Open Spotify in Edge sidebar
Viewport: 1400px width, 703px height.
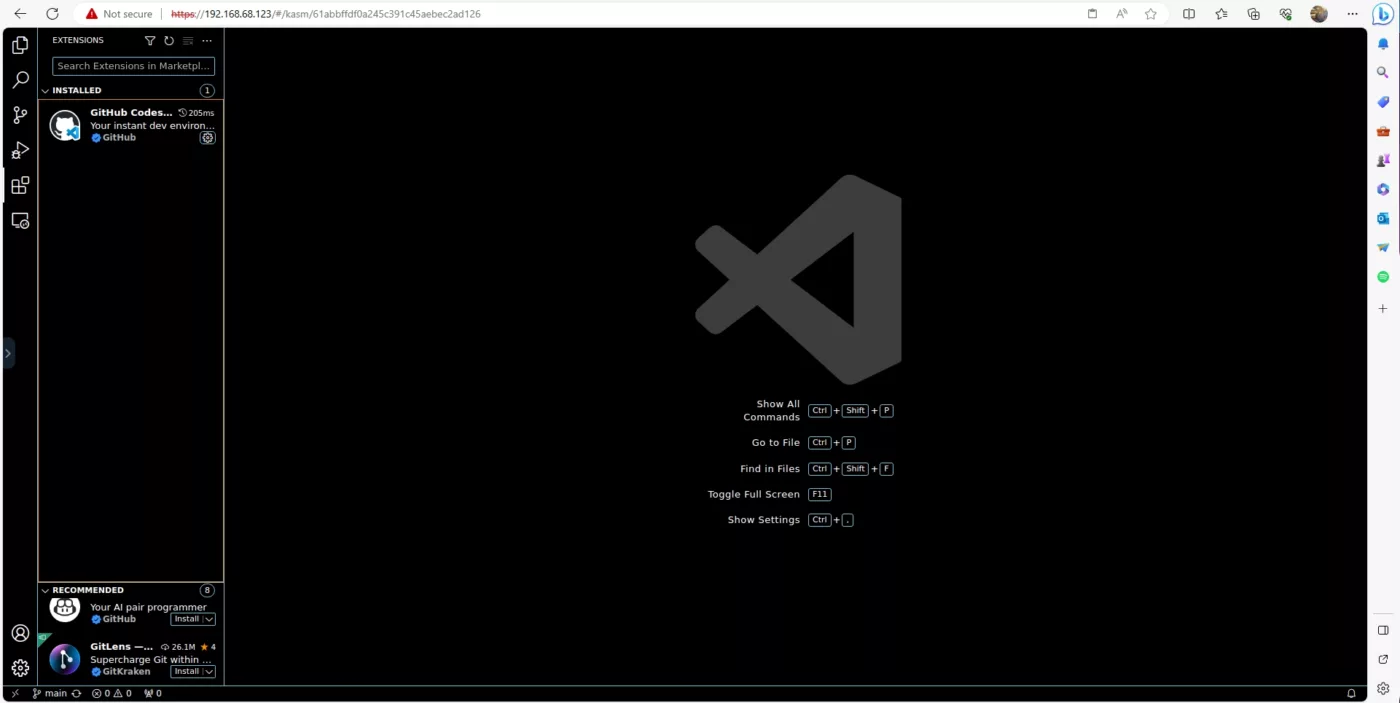coord(1383,276)
